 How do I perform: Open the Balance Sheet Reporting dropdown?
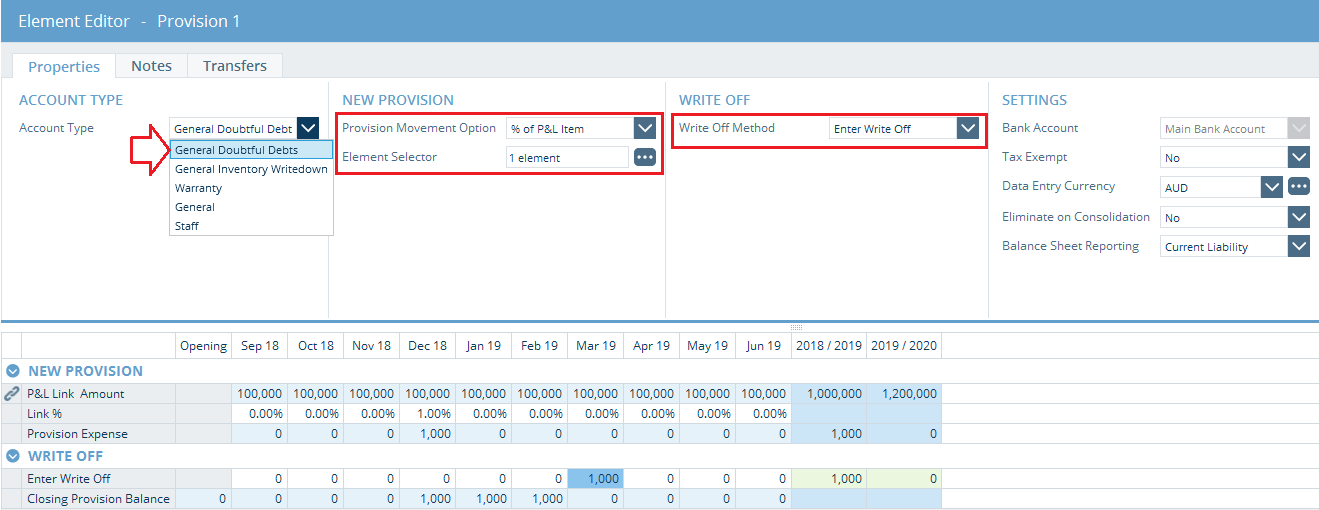pyautogui.click(x=1298, y=246)
